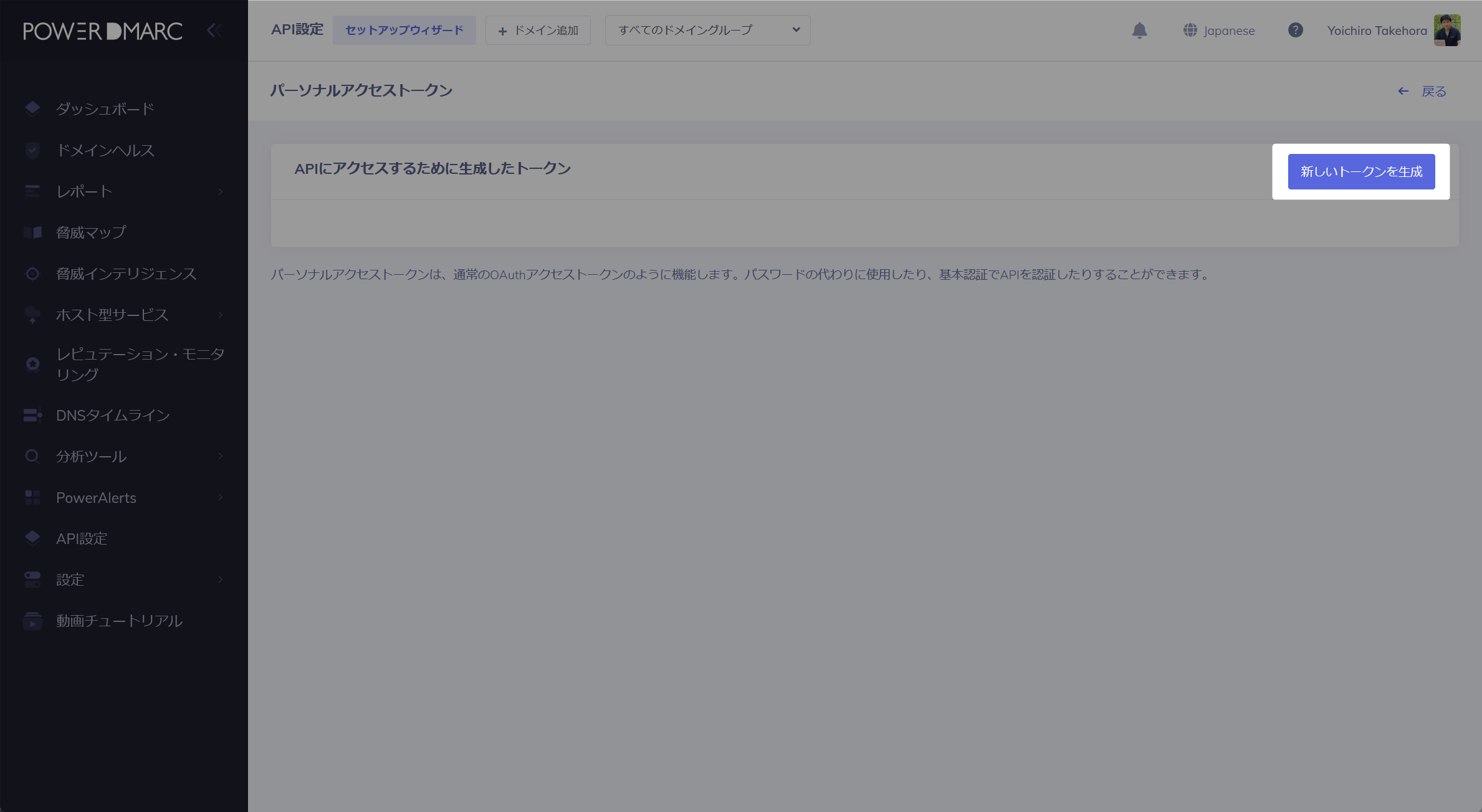Click the notification bell icon
The width and height of the screenshot is (1482, 812).
[x=1139, y=31]
